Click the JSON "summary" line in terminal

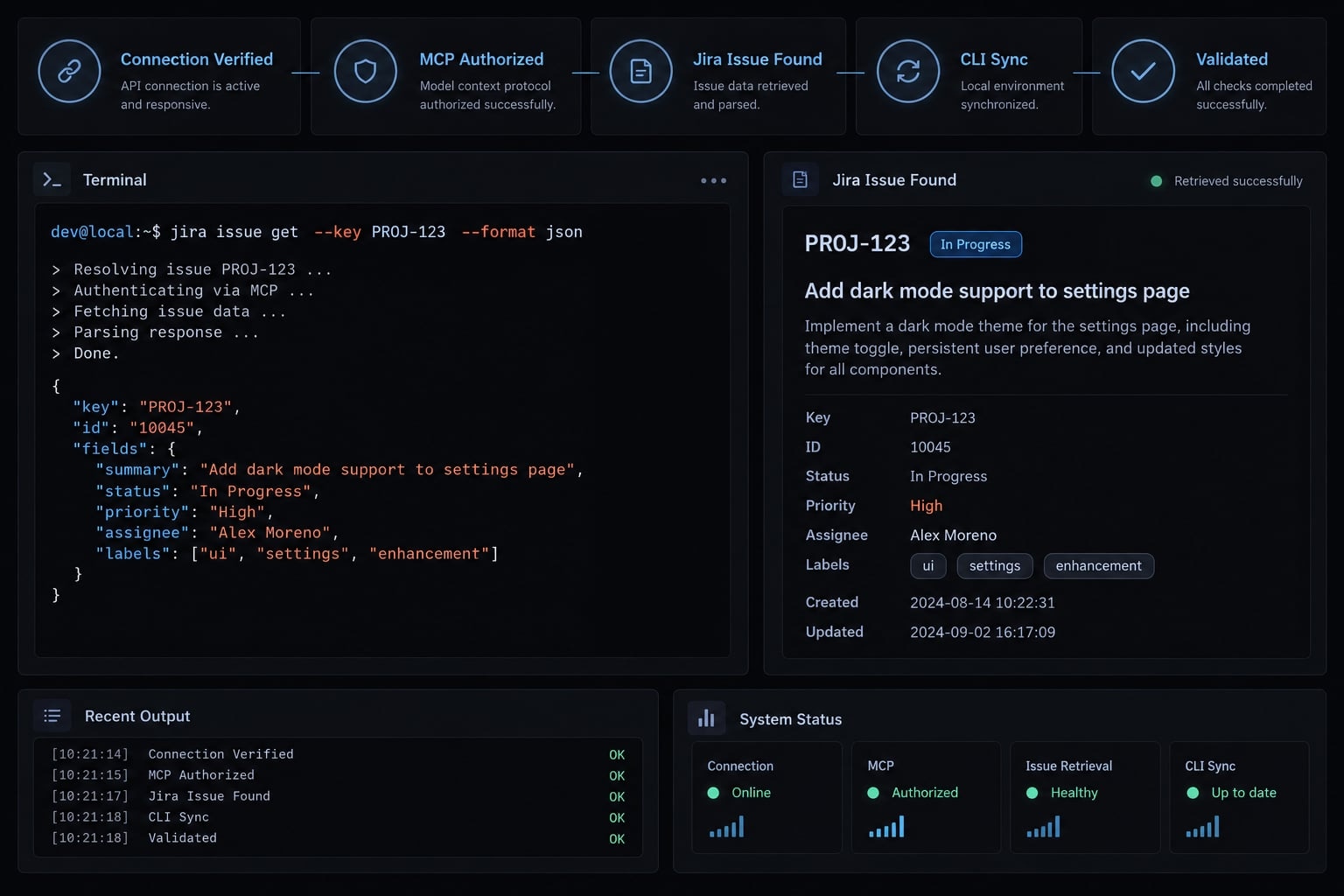pyautogui.click(x=339, y=470)
